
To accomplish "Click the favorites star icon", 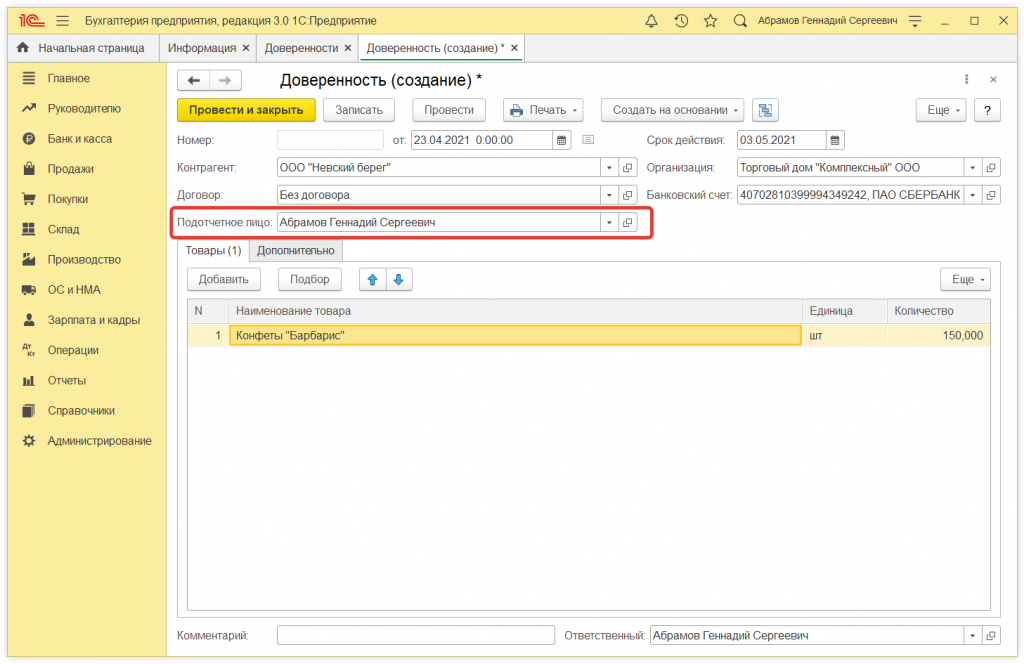I will [x=710, y=20].
